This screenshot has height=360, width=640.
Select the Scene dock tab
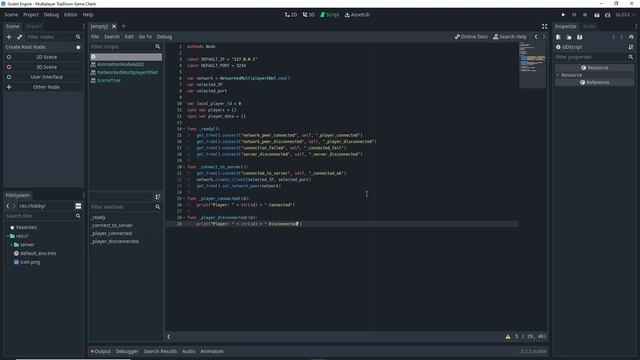point(12,26)
